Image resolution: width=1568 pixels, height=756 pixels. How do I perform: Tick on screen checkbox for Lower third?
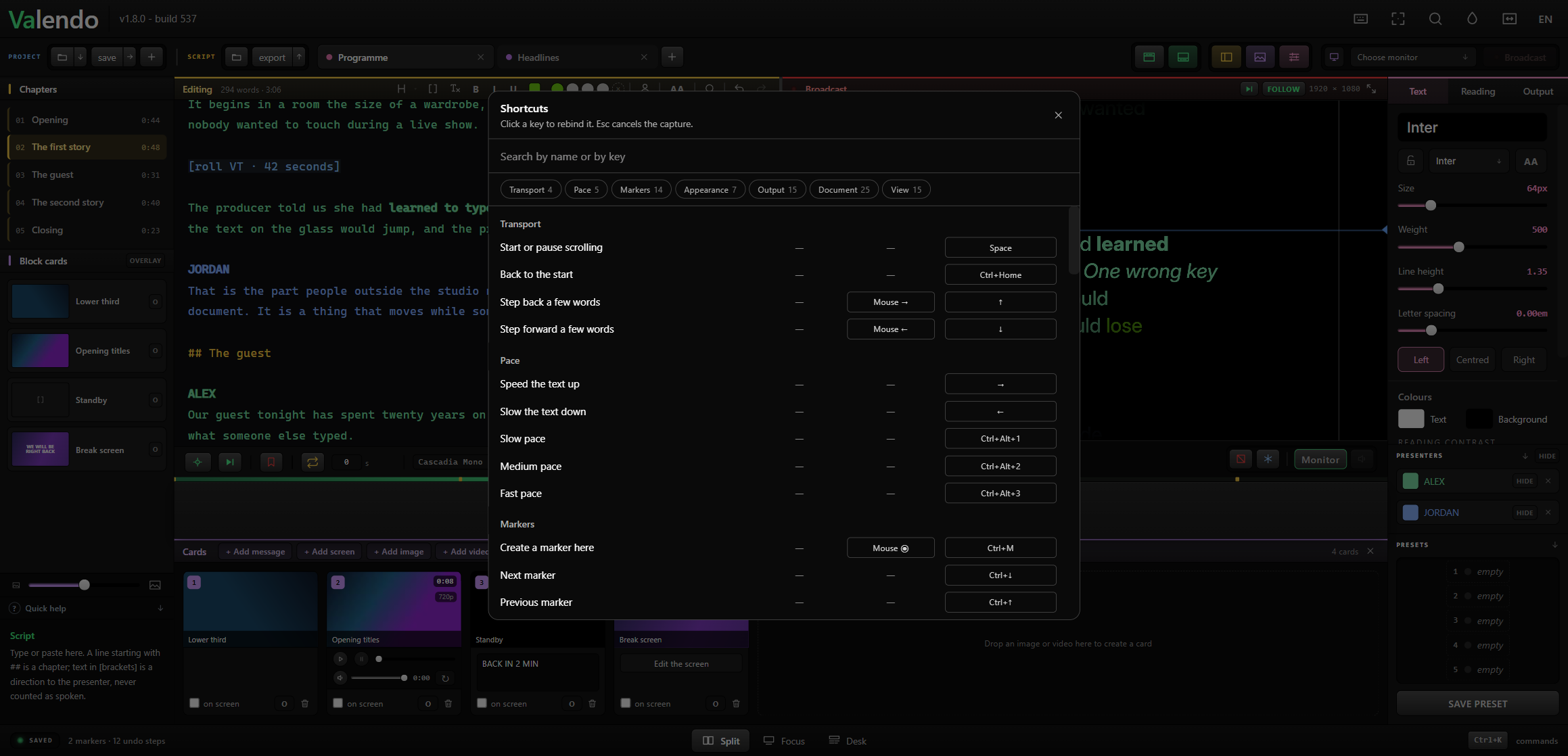click(x=195, y=703)
